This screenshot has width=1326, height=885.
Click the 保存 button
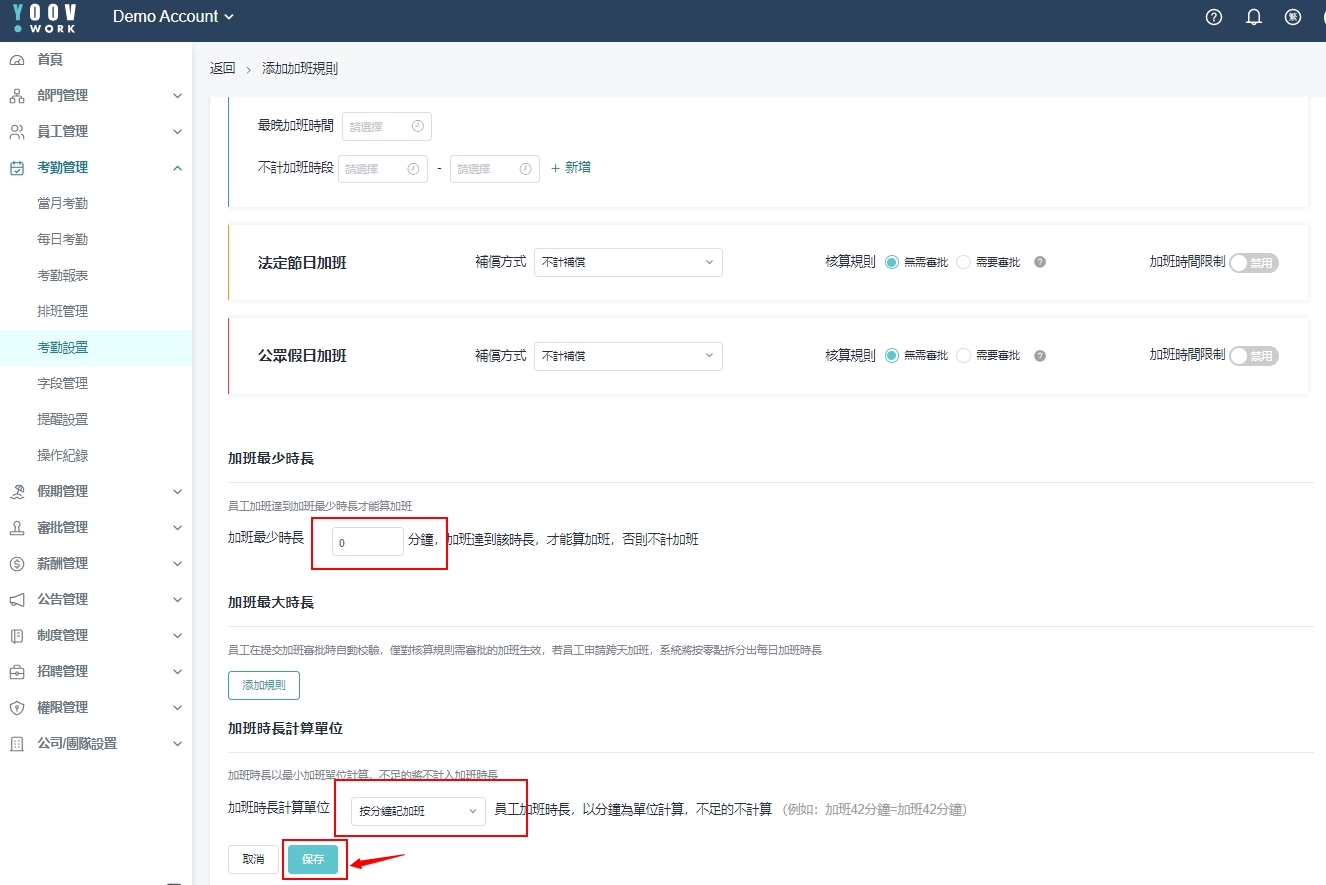tap(313, 859)
